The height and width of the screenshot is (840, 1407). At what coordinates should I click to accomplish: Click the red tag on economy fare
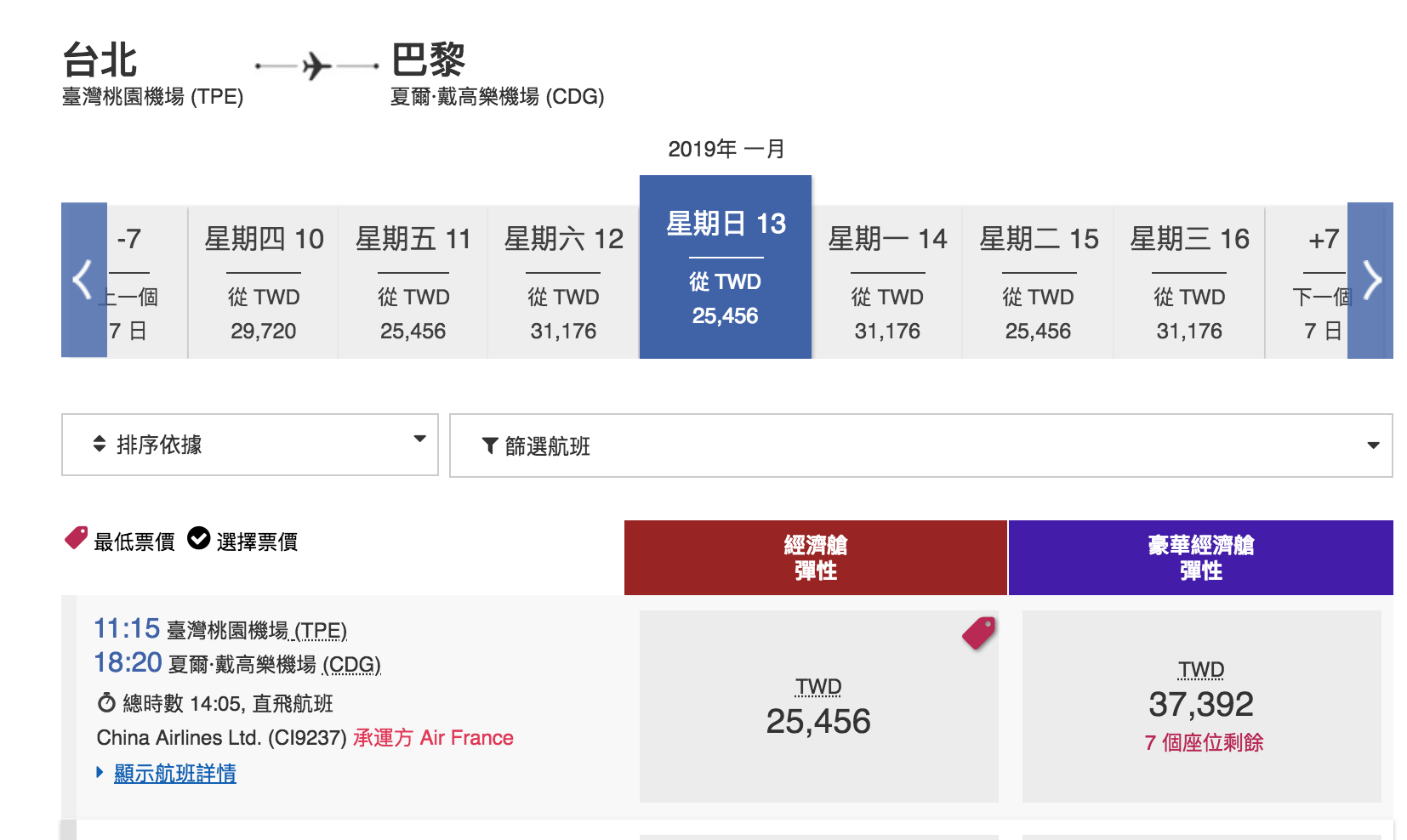pos(978,633)
